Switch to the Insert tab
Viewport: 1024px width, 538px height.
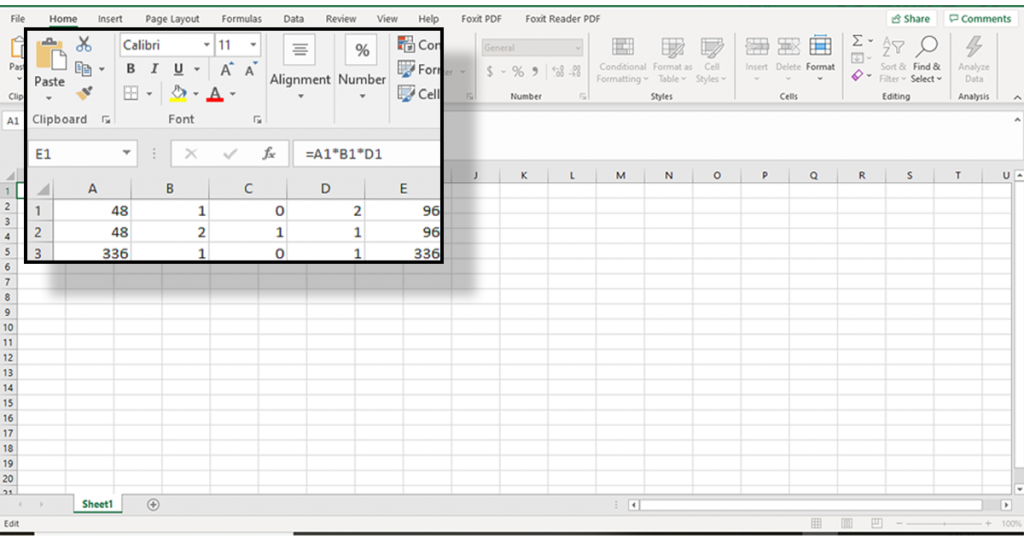[x=110, y=19]
